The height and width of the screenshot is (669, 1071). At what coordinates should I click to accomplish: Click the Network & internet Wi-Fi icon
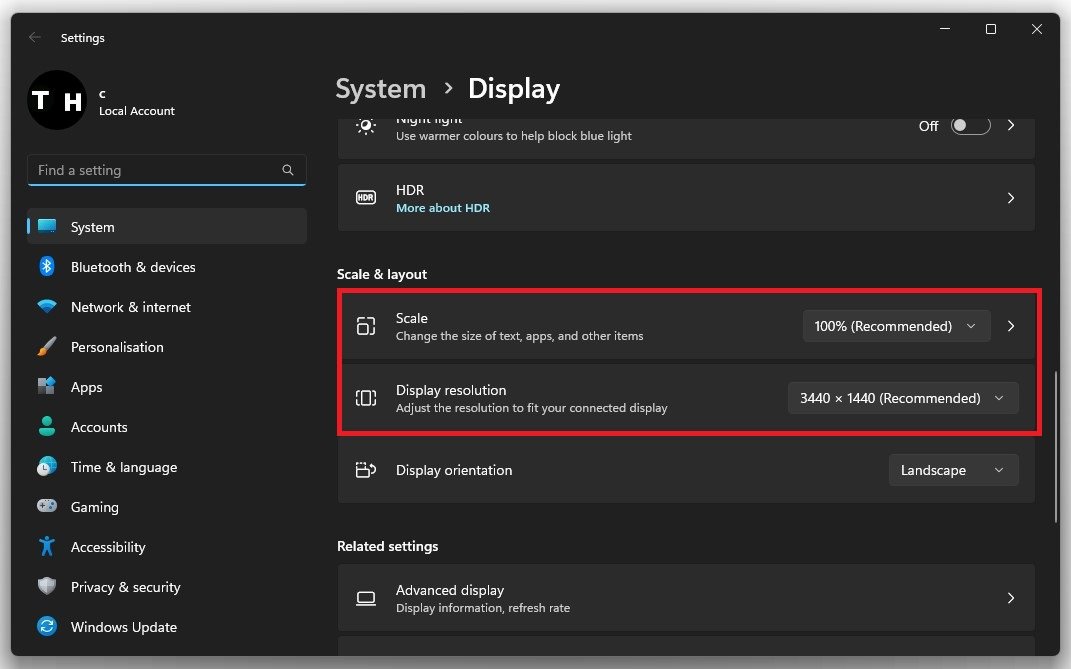coord(47,307)
